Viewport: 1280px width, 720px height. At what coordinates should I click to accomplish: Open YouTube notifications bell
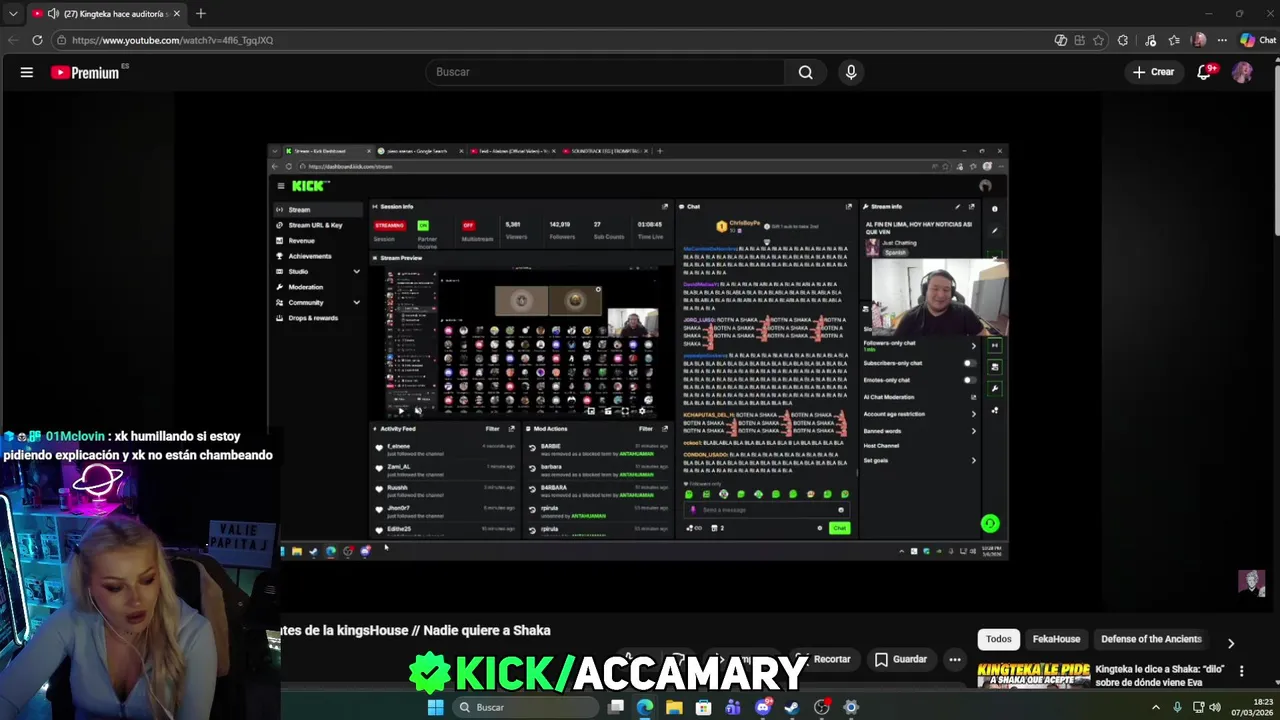[1204, 72]
